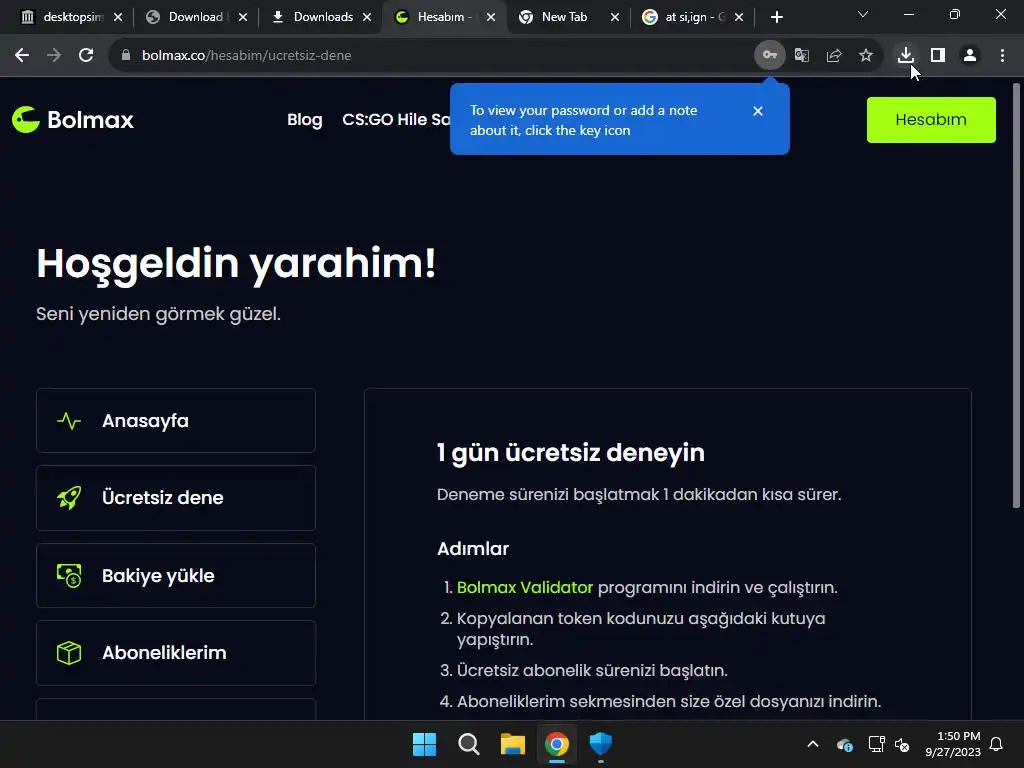Open Google Translate icon in address bar
Image resolution: width=1024 pixels, height=768 pixels.
[802, 56]
